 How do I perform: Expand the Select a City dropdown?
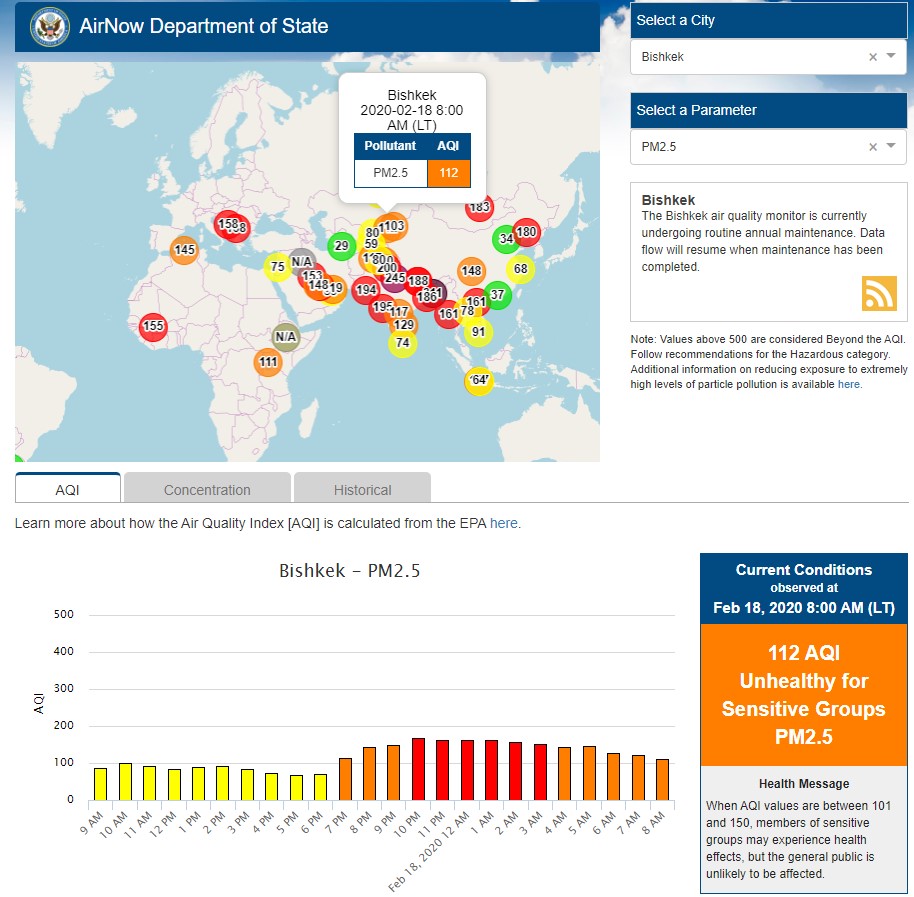[891, 57]
